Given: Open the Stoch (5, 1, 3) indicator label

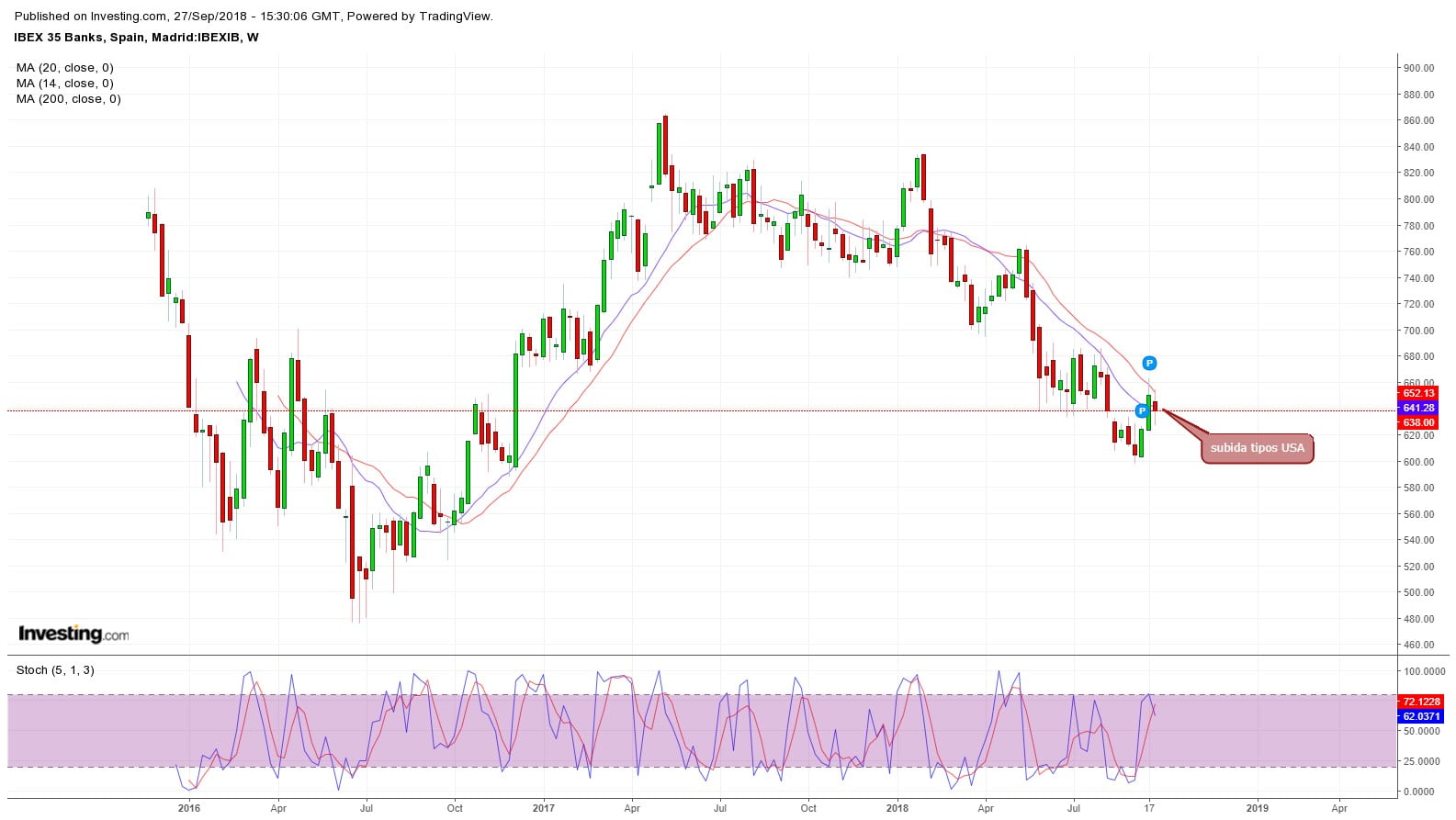Looking at the screenshot, I should point(55,670).
